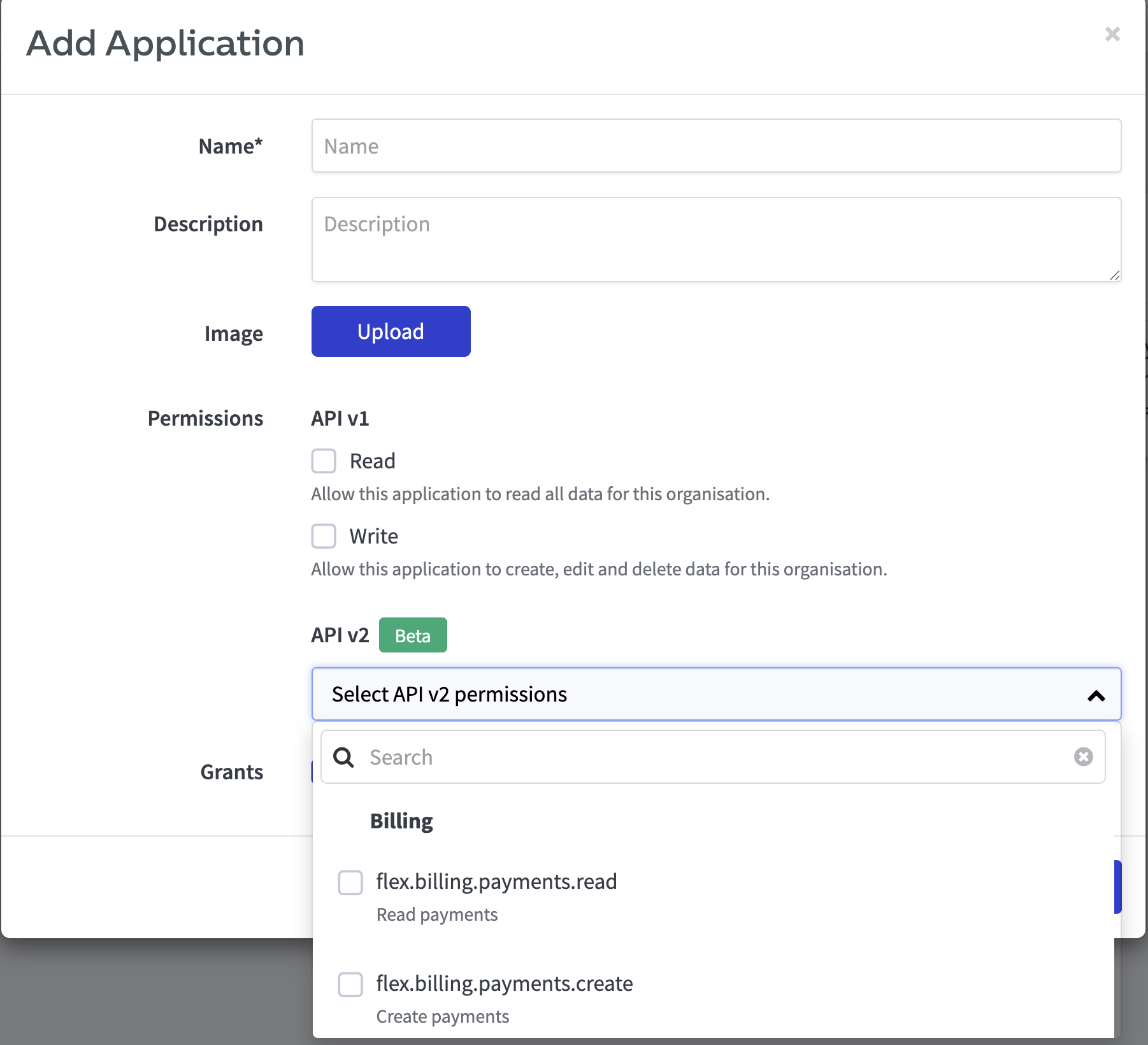Focus the permissions Search box
Viewport: 1148px width, 1045px height.
coord(714,757)
